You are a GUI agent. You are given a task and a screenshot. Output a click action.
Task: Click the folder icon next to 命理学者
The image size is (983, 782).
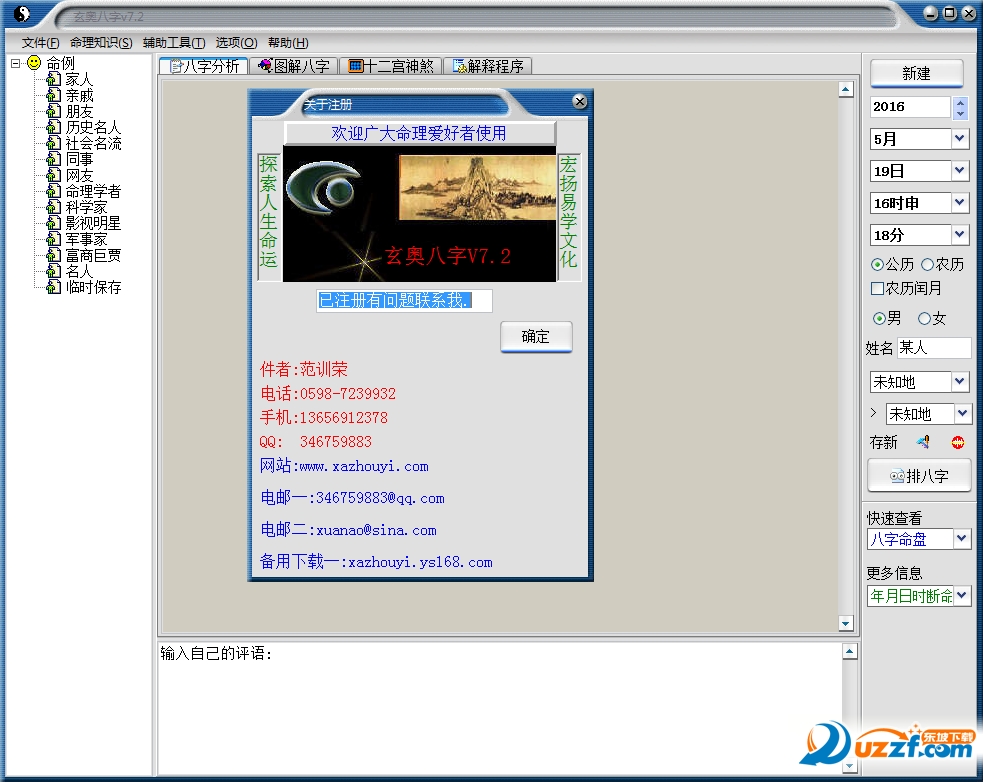coord(54,191)
